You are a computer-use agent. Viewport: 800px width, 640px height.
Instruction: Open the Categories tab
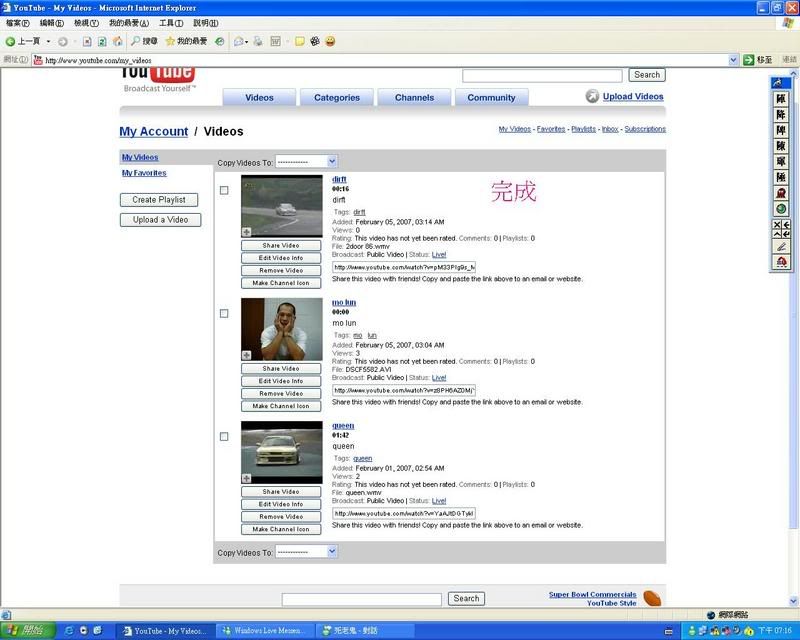[337, 97]
